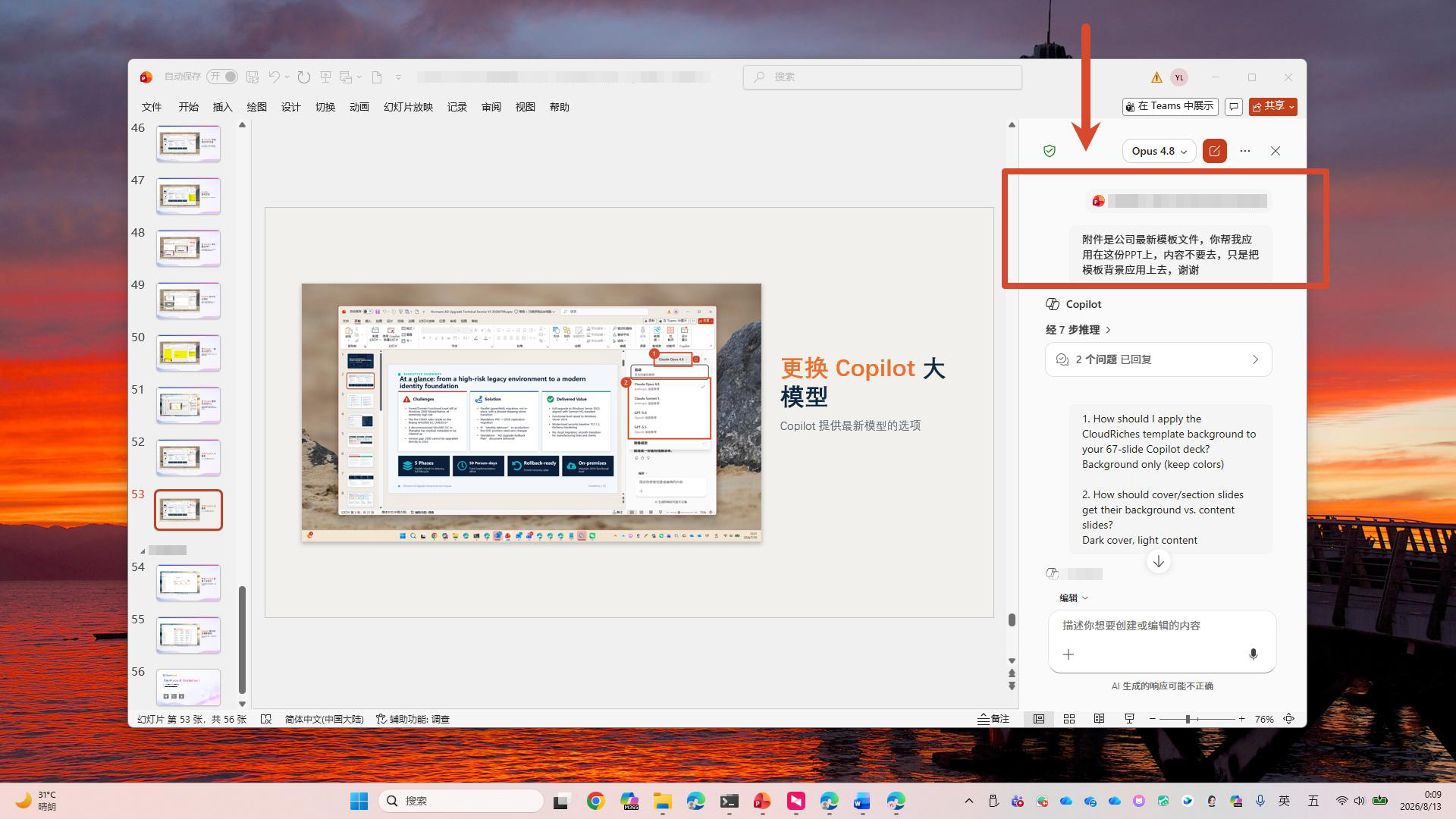1456x819 pixels.
Task: Click the accessibility check status text
Action: 413,719
